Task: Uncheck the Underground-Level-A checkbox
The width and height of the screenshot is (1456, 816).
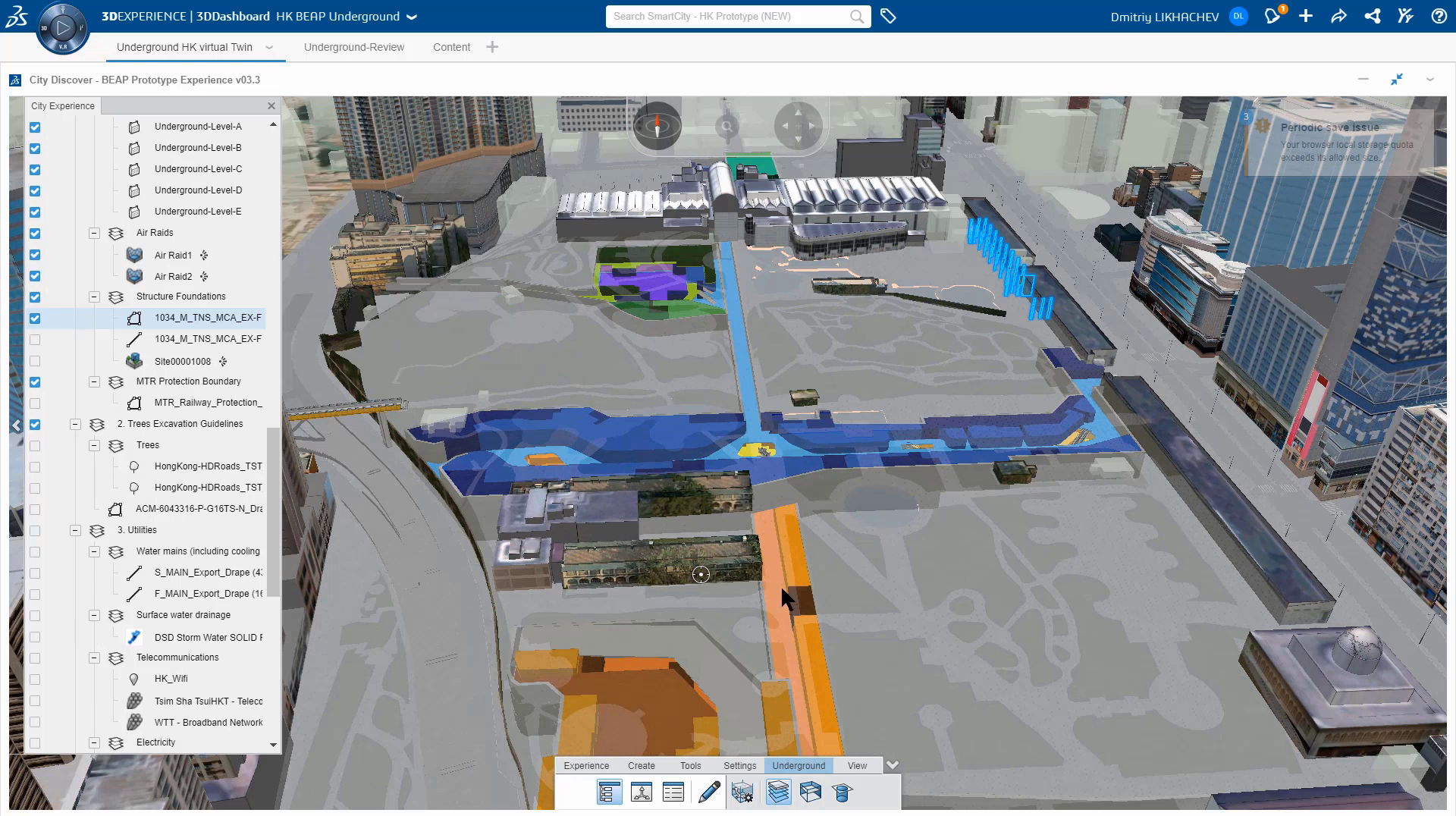Action: [35, 127]
